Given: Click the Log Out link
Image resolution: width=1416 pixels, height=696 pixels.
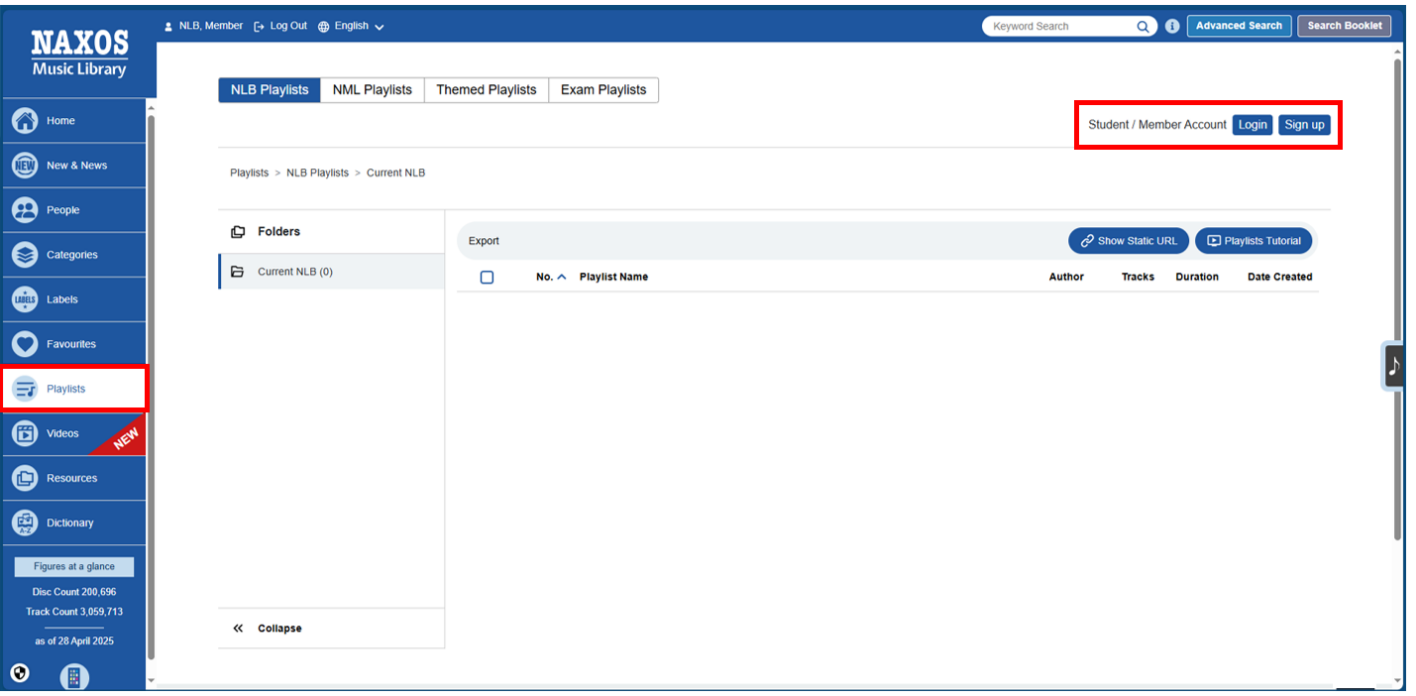Looking at the screenshot, I should click(281, 26).
